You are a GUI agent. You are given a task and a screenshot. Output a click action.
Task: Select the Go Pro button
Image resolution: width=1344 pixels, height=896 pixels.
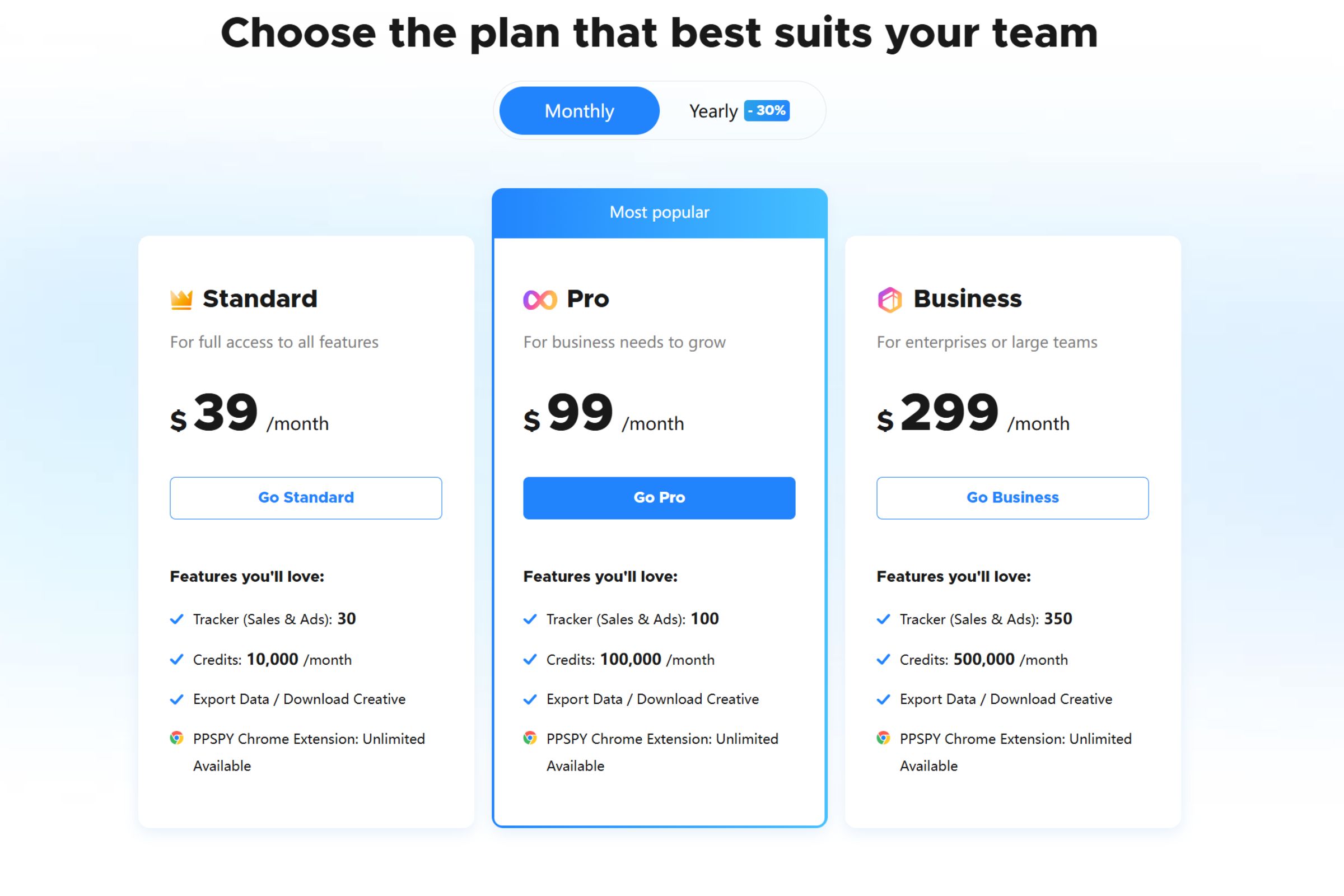[659, 498]
